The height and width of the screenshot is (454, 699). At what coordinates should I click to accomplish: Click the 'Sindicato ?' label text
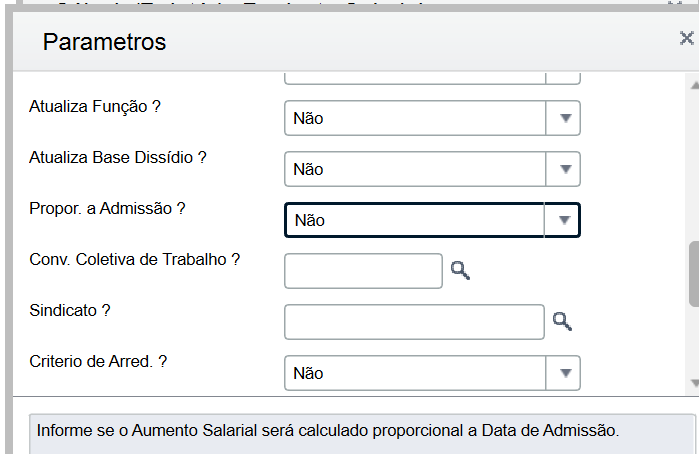(70, 310)
